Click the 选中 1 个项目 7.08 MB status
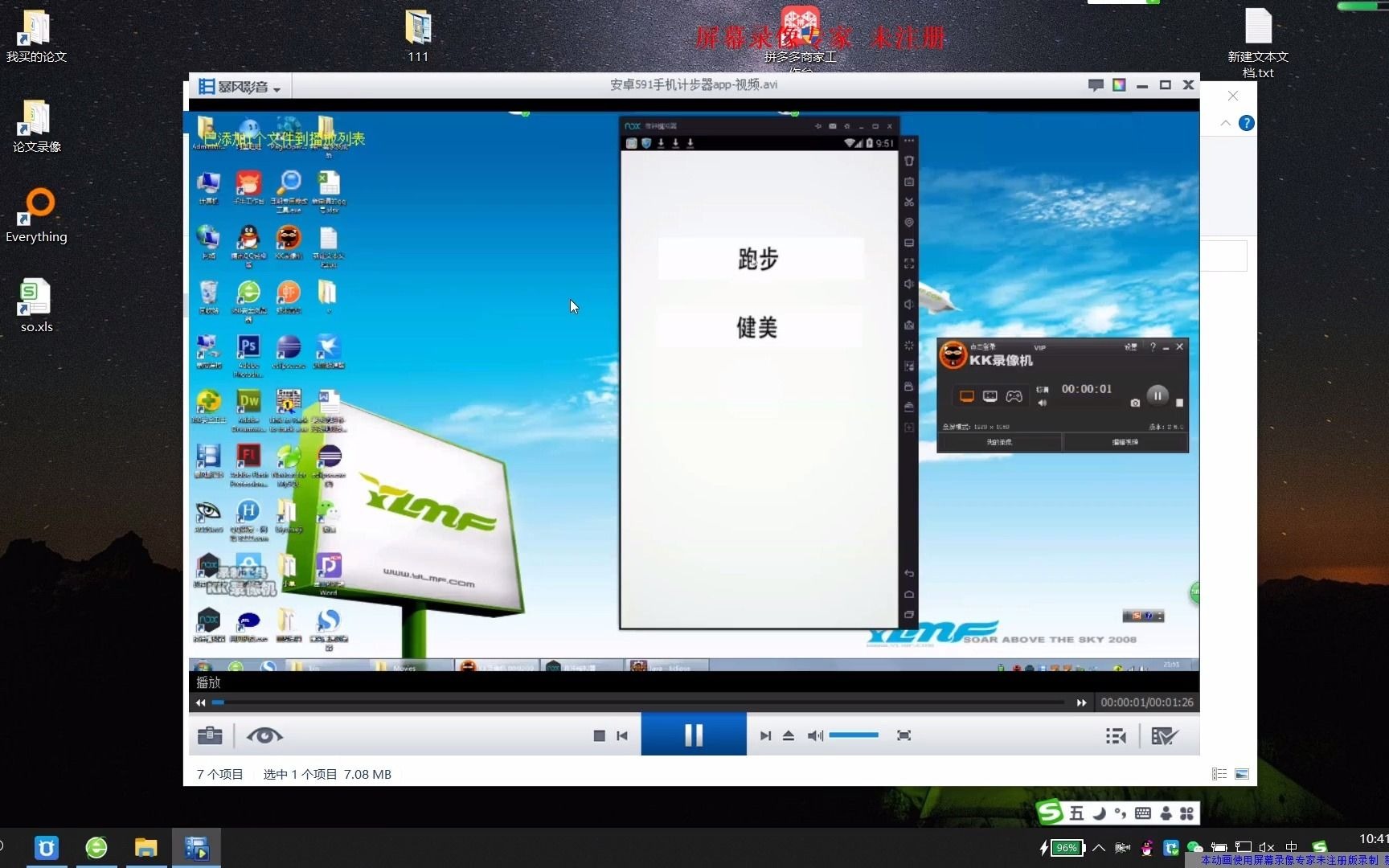This screenshot has height=868, width=1389. coord(327,774)
